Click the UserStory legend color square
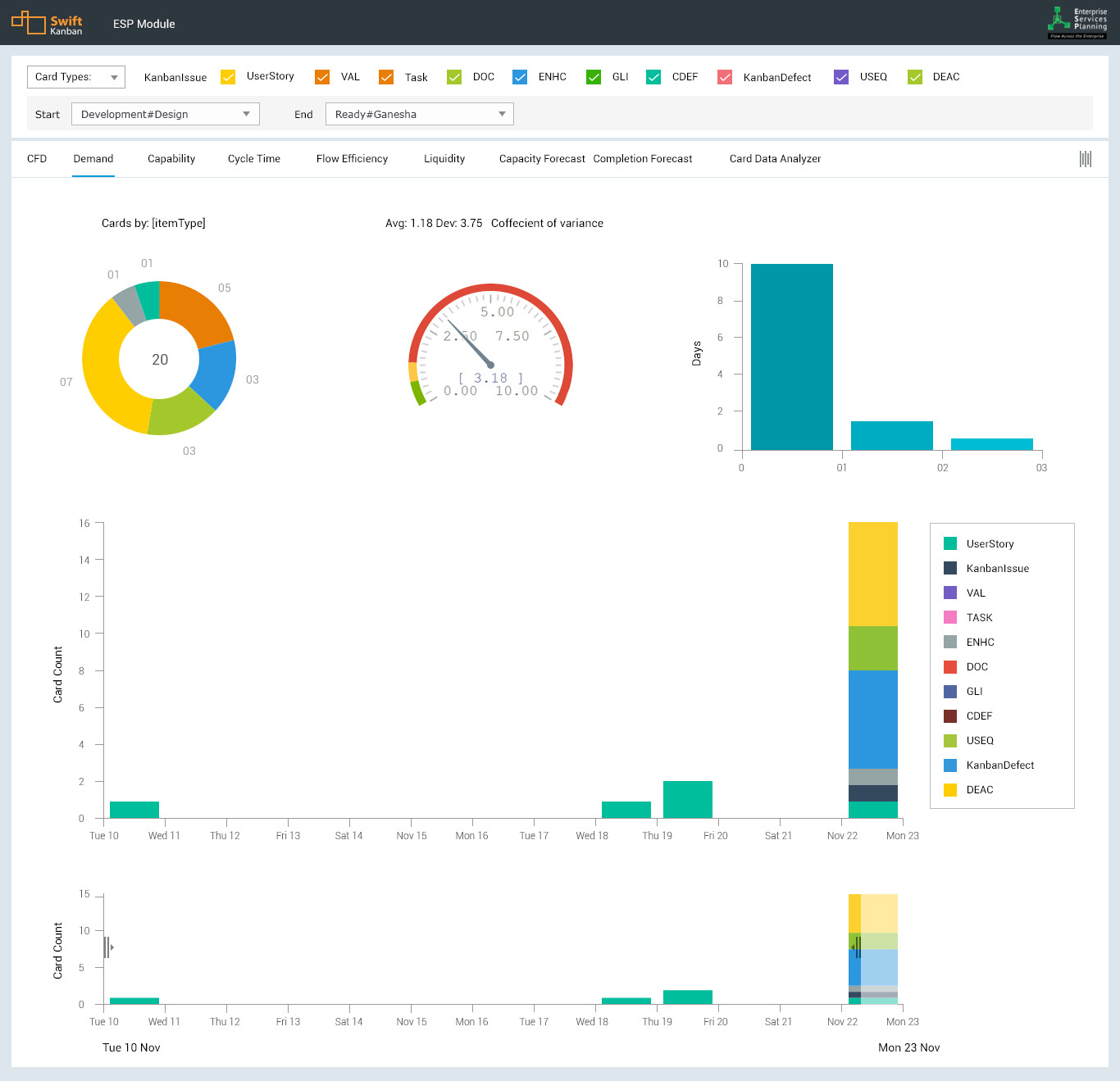The height and width of the screenshot is (1081, 1120). (950, 543)
